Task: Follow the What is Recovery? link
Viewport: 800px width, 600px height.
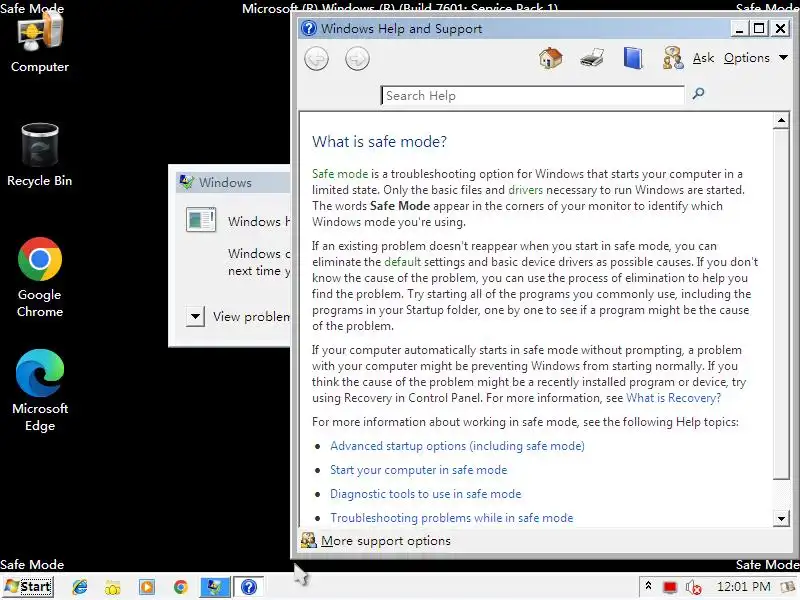Action: coord(673,397)
